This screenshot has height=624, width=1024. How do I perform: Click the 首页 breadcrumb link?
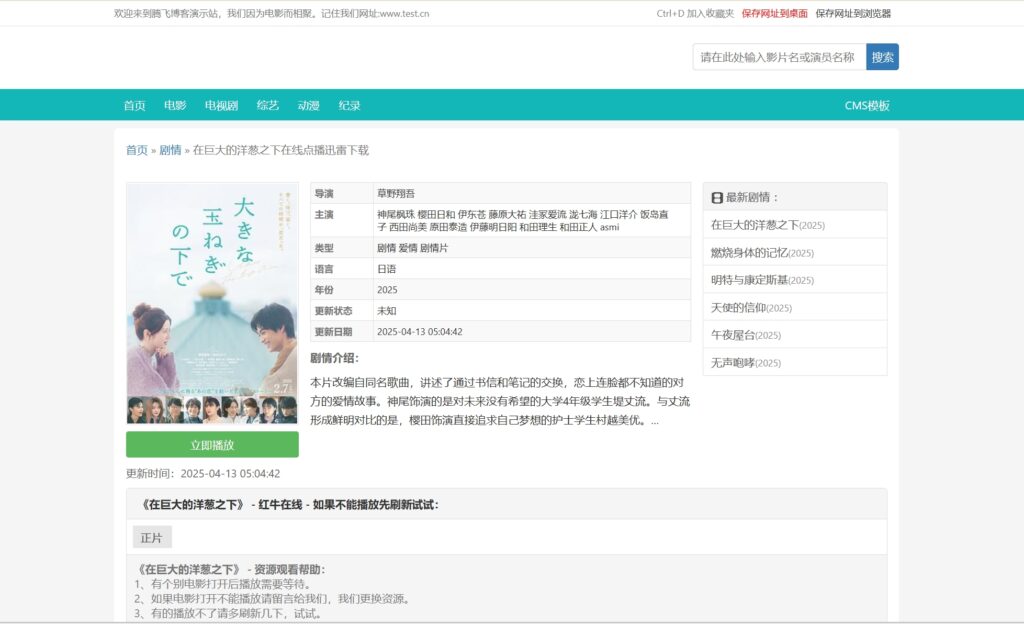click(x=134, y=150)
